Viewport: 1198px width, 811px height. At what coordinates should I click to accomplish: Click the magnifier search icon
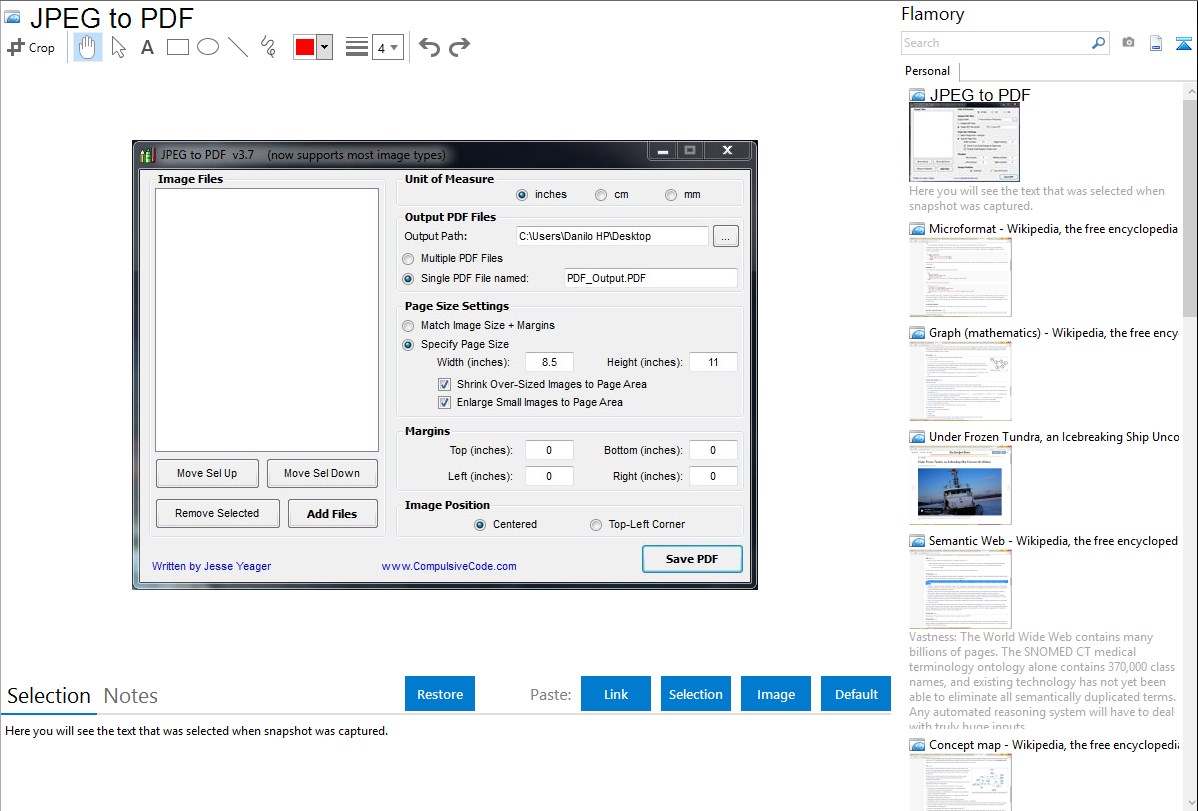click(x=1098, y=43)
